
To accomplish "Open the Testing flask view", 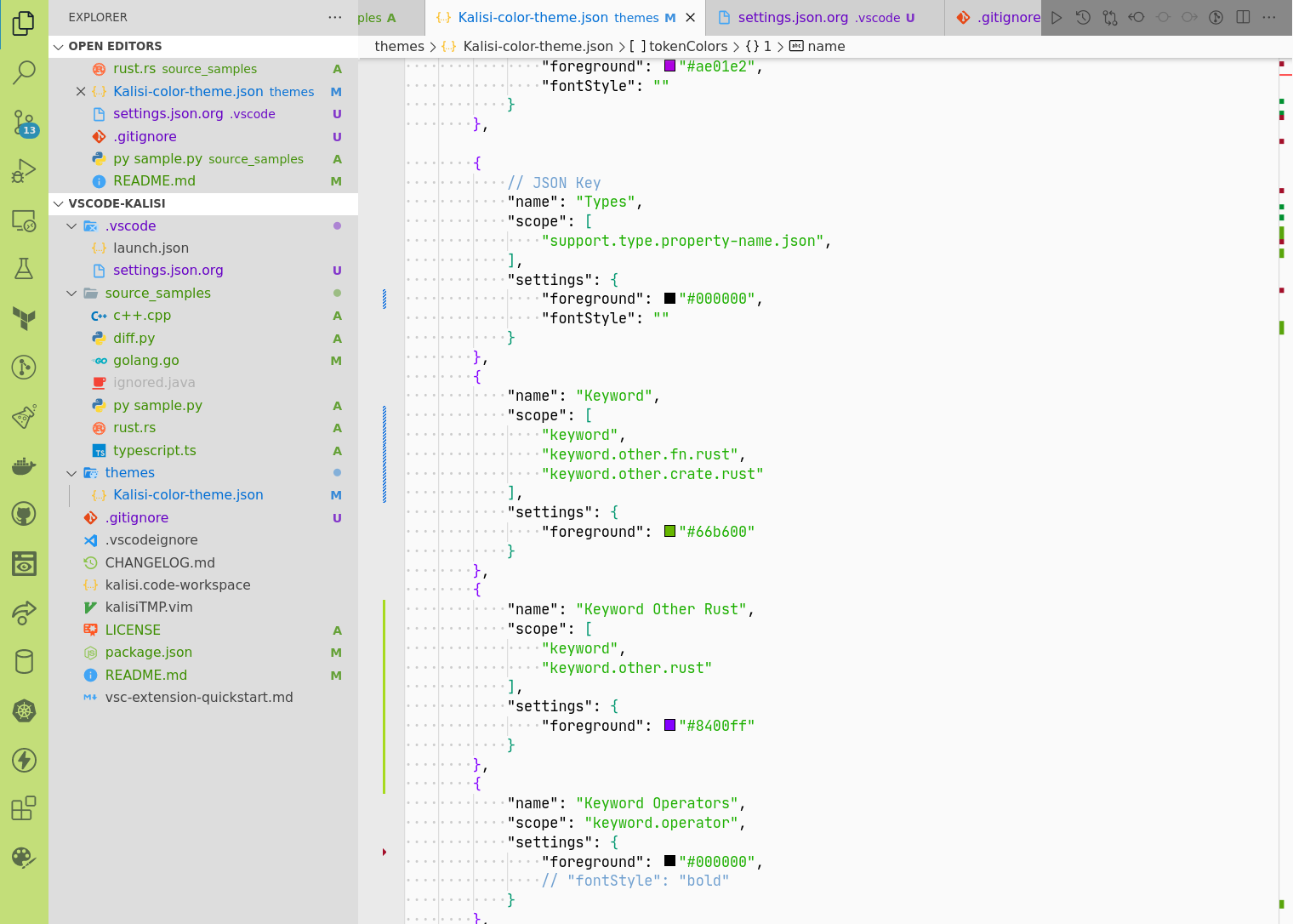I will (x=24, y=270).
